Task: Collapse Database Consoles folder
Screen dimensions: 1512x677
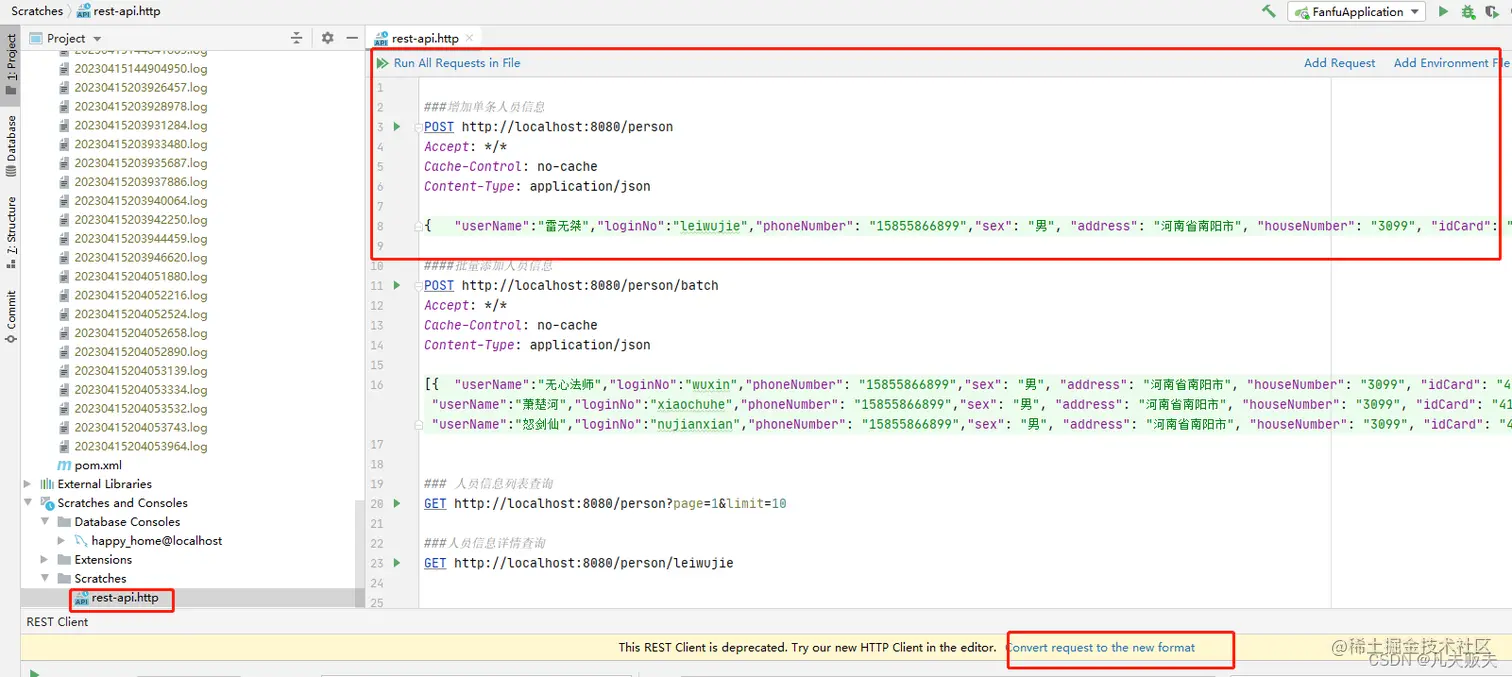Action: tap(44, 522)
